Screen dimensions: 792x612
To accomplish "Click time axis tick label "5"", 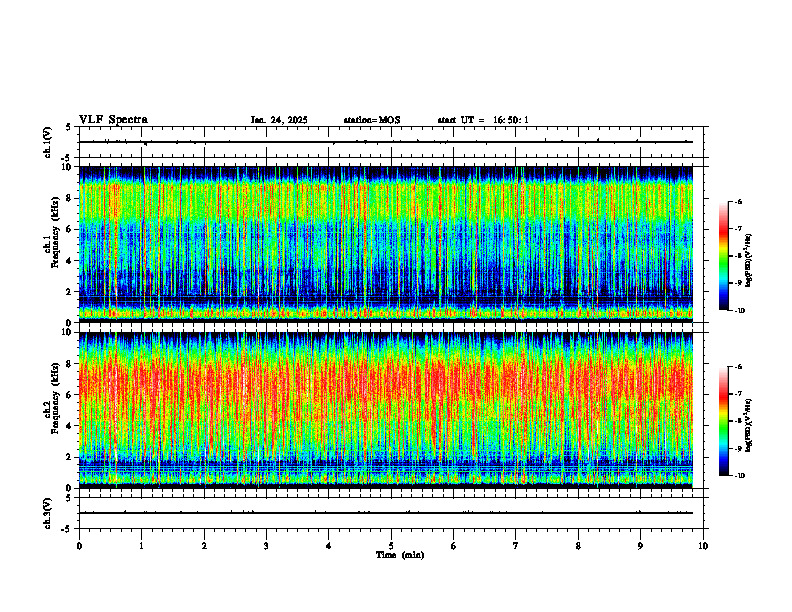I will tap(391, 546).
